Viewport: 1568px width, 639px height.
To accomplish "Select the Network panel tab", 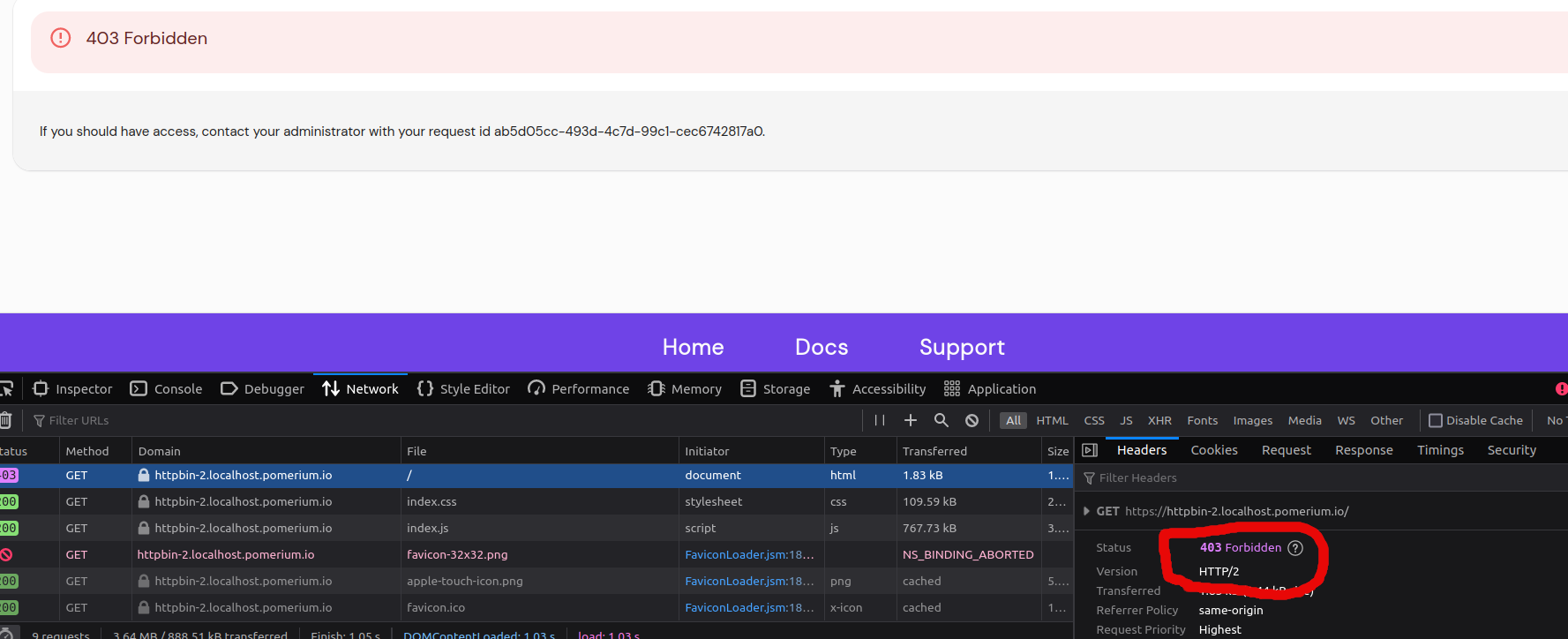I will point(360,388).
